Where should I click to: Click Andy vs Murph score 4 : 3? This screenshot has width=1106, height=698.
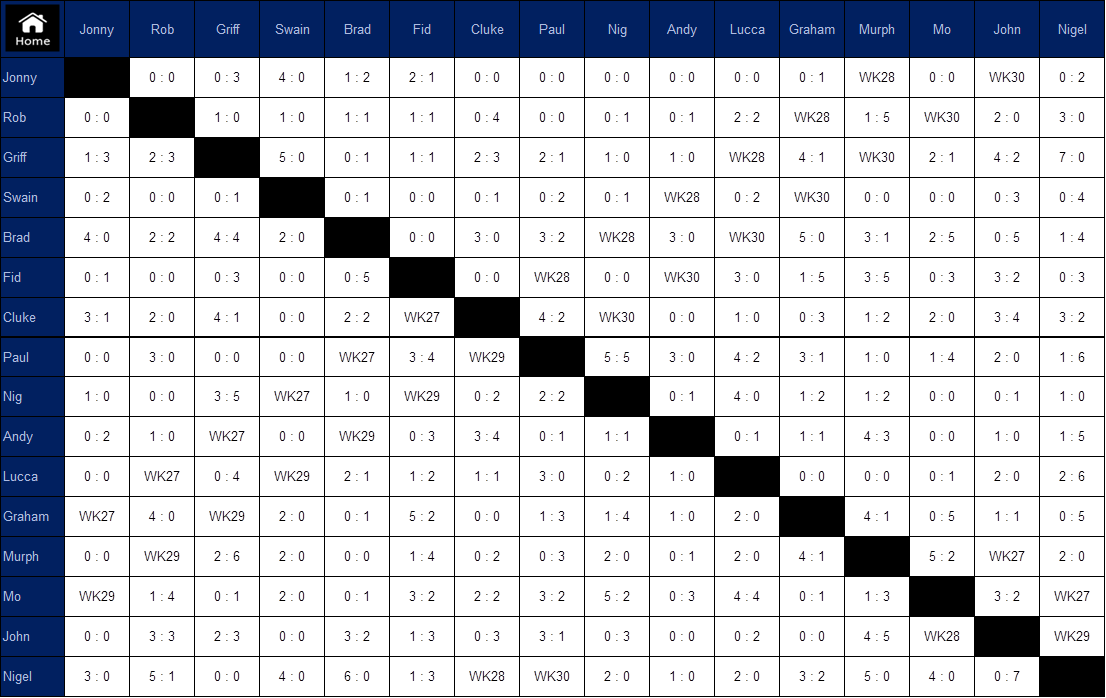click(x=877, y=436)
